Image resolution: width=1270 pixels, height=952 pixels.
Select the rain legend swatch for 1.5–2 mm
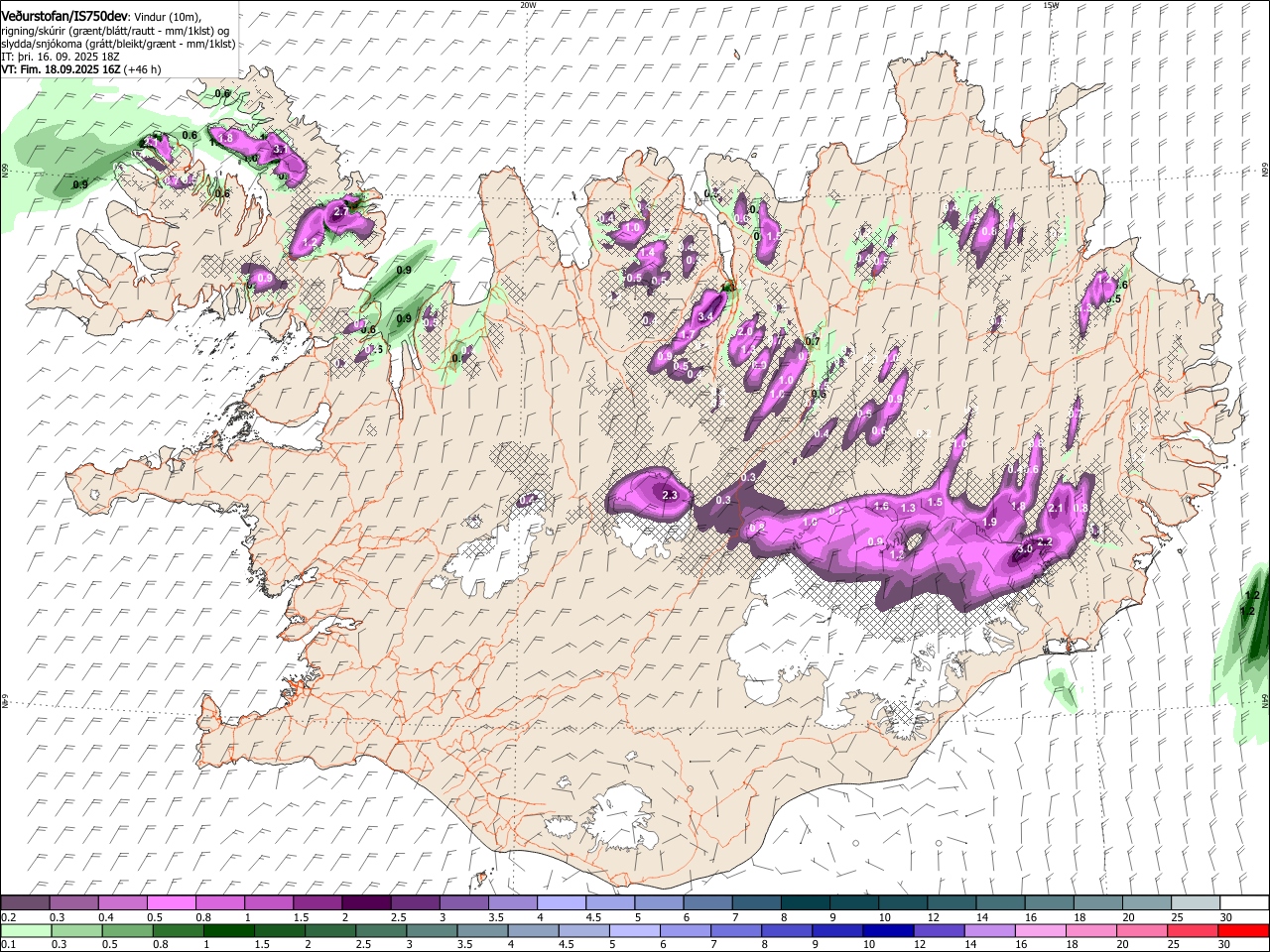click(x=279, y=930)
